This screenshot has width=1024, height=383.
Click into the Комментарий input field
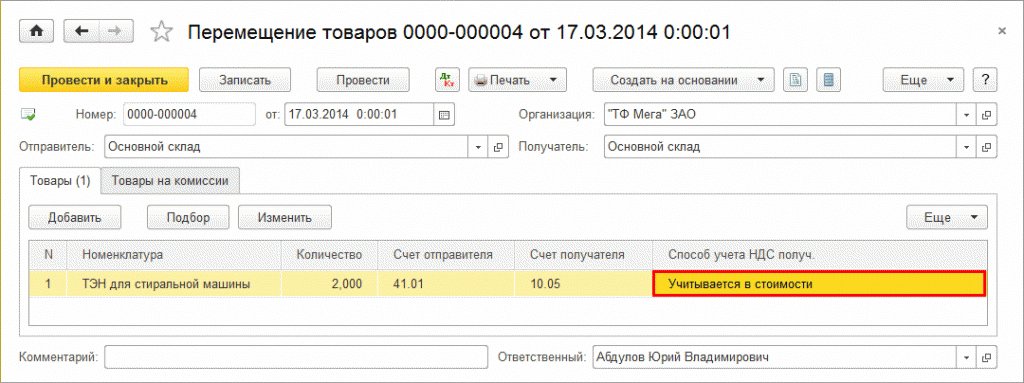(296, 358)
